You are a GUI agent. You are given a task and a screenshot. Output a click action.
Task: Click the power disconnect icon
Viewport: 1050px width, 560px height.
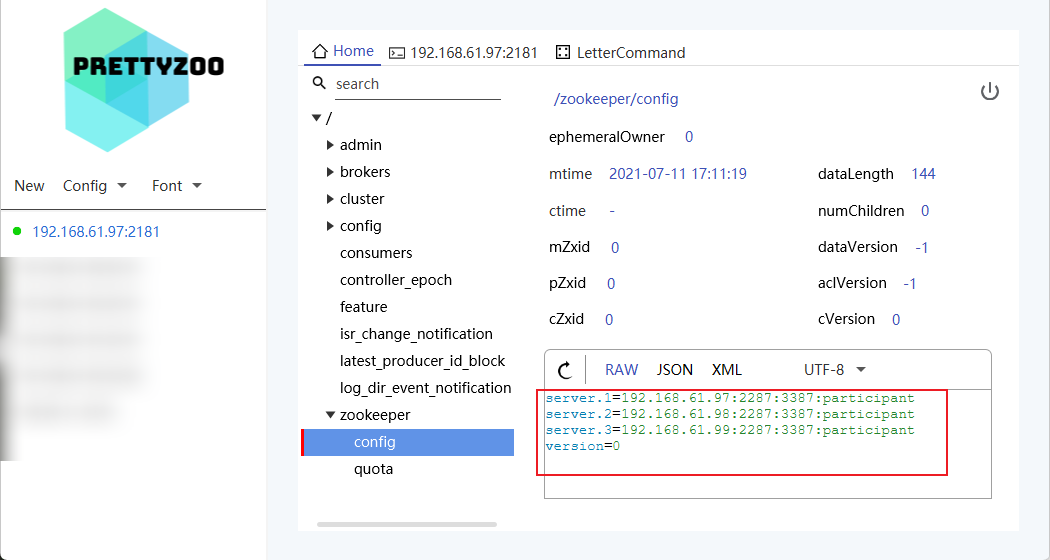coord(990,92)
